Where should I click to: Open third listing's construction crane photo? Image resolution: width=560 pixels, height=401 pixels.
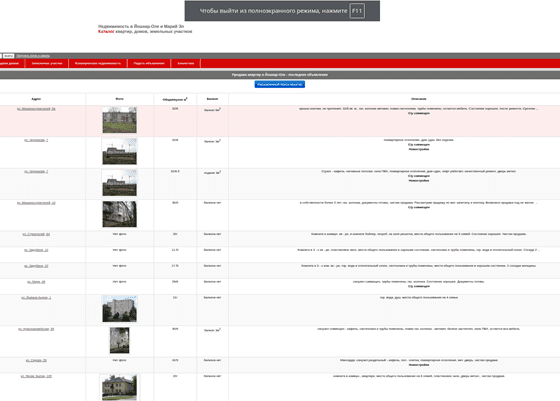click(x=120, y=183)
